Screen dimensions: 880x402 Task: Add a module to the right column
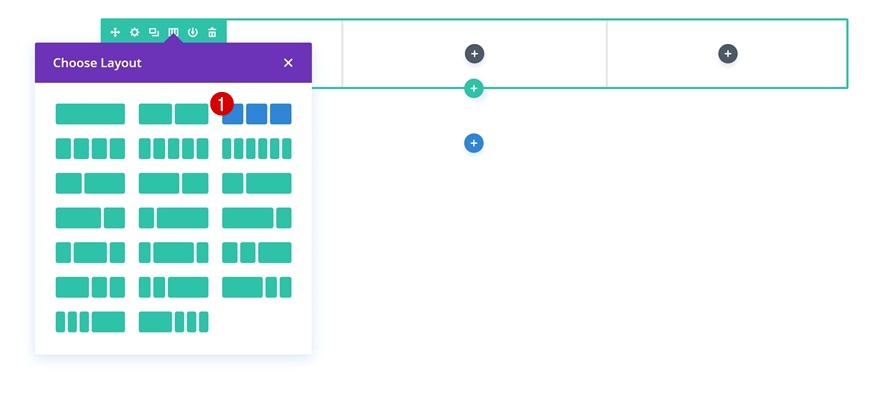[x=727, y=53]
